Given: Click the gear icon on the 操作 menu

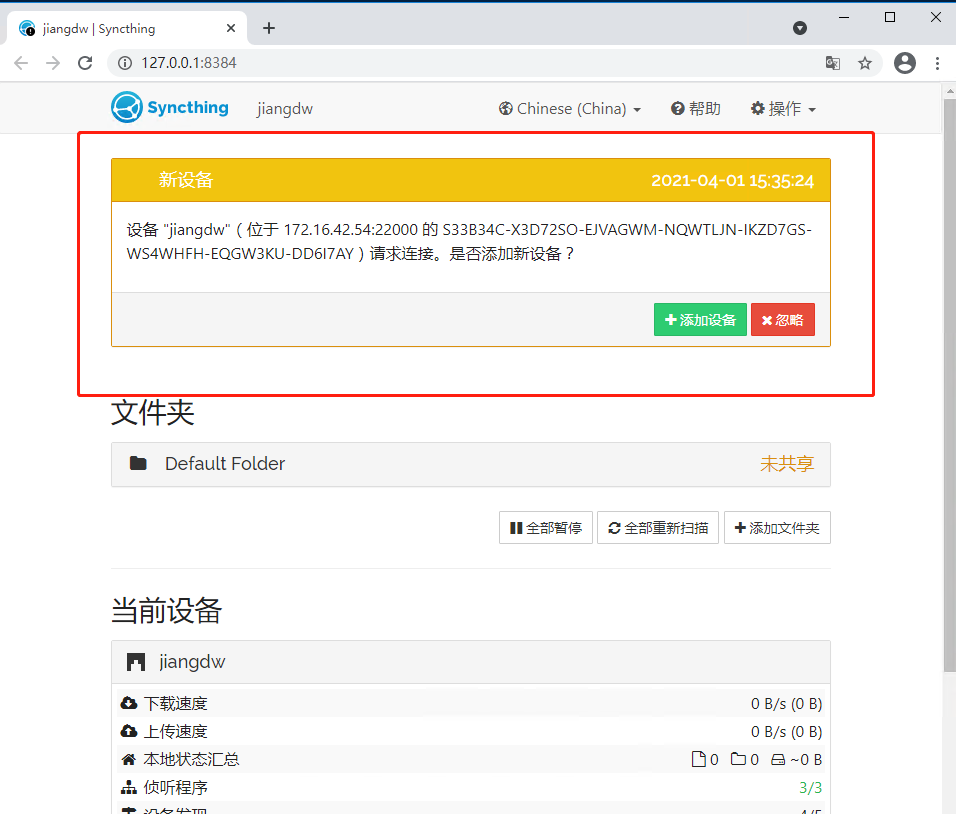Looking at the screenshot, I should 759,108.
